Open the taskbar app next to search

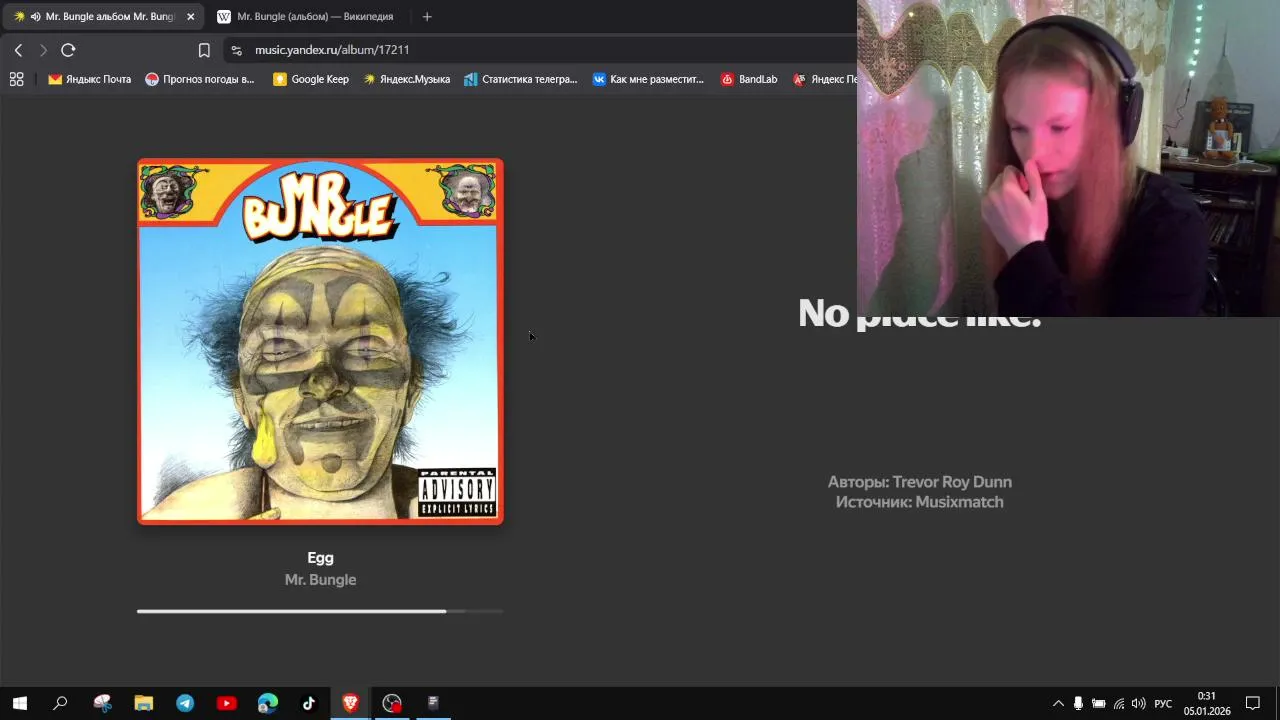tap(102, 703)
